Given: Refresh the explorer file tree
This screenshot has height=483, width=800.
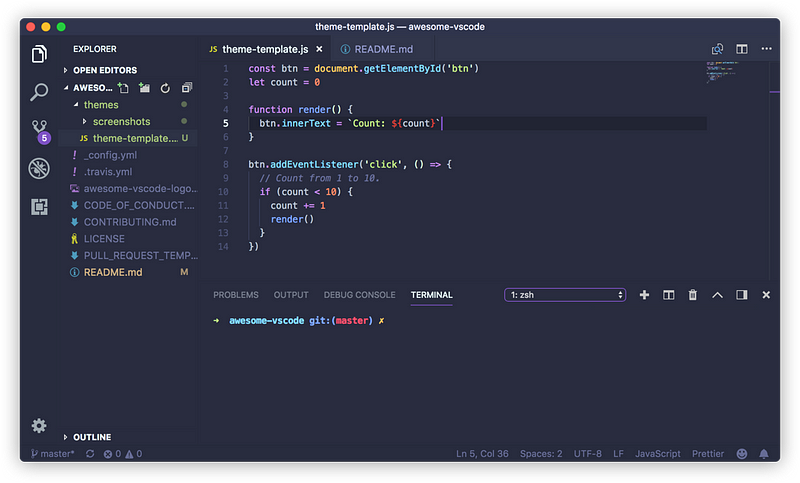Looking at the screenshot, I should coord(165,88).
